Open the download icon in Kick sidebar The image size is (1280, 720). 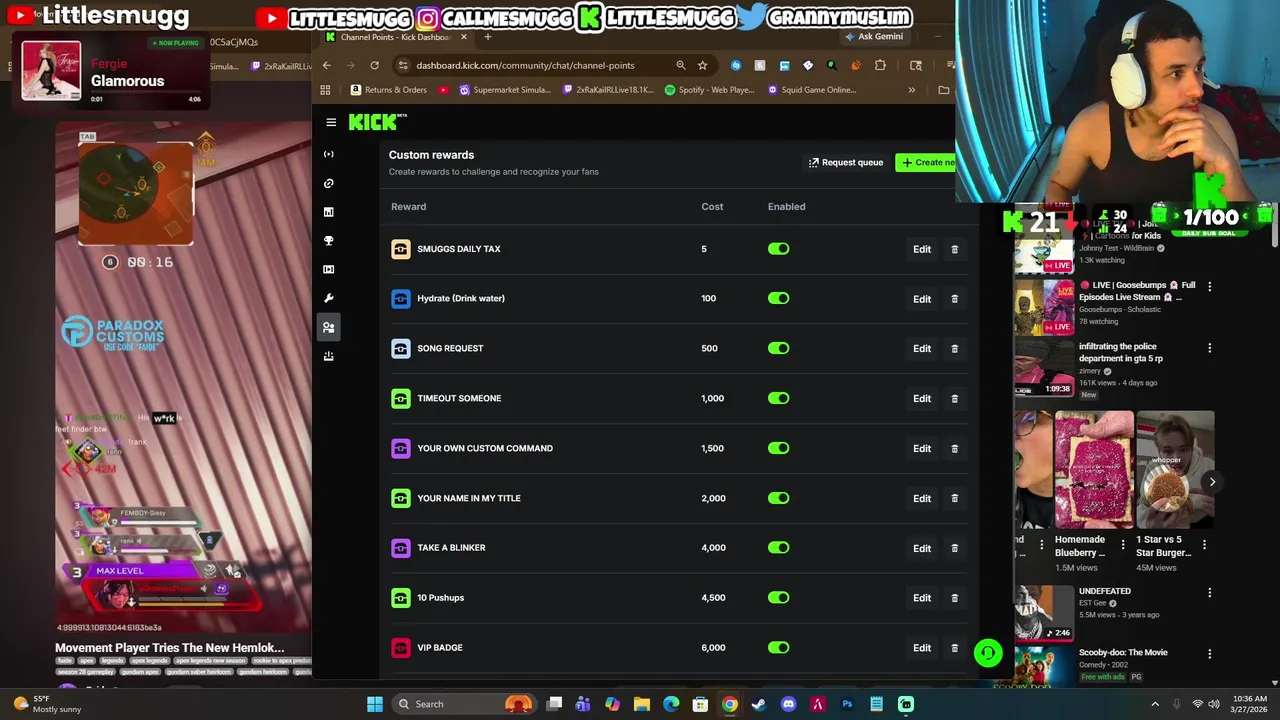pos(329,356)
